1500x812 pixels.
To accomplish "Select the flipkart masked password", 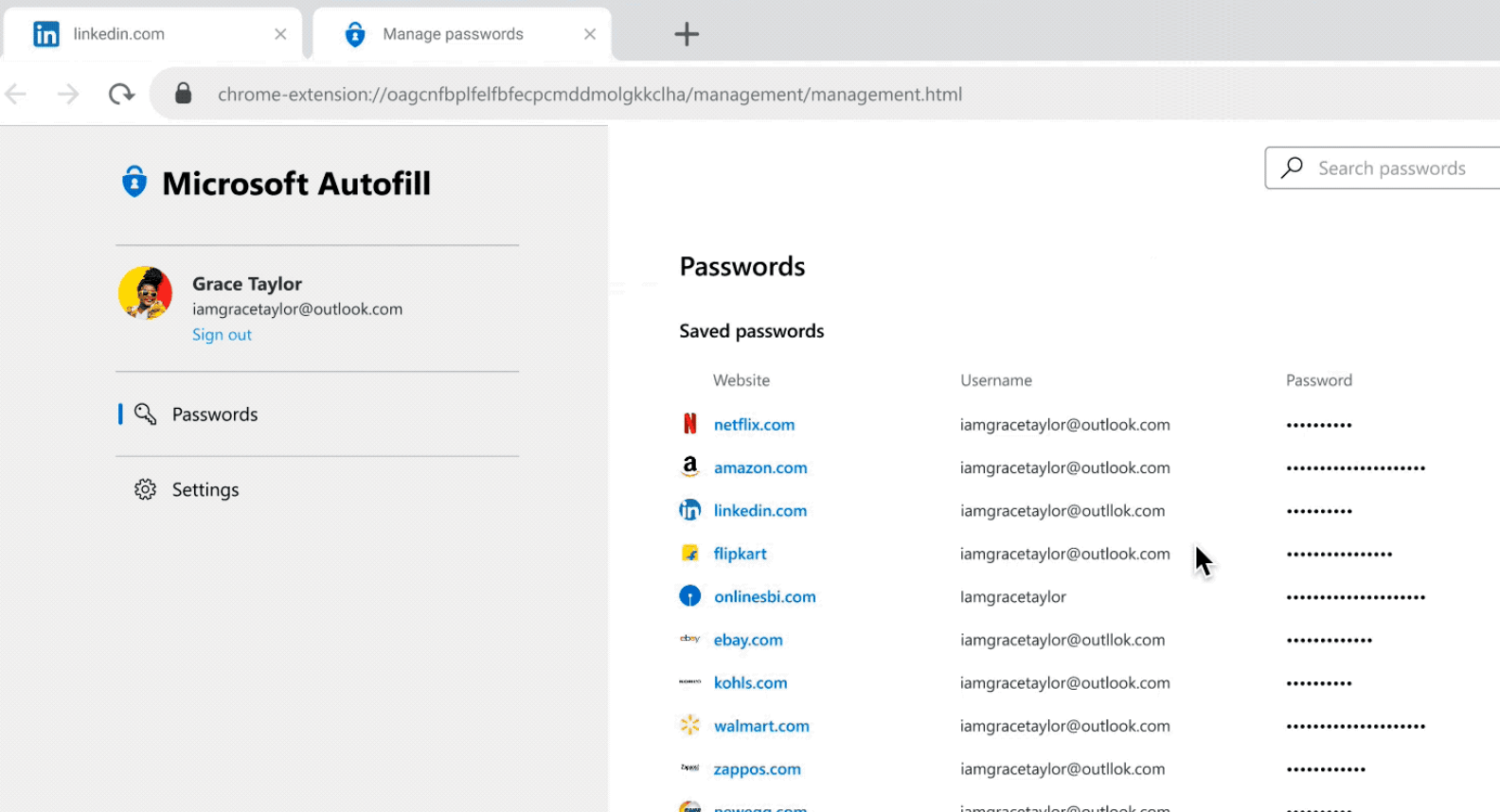I will pyautogui.click(x=1339, y=554).
